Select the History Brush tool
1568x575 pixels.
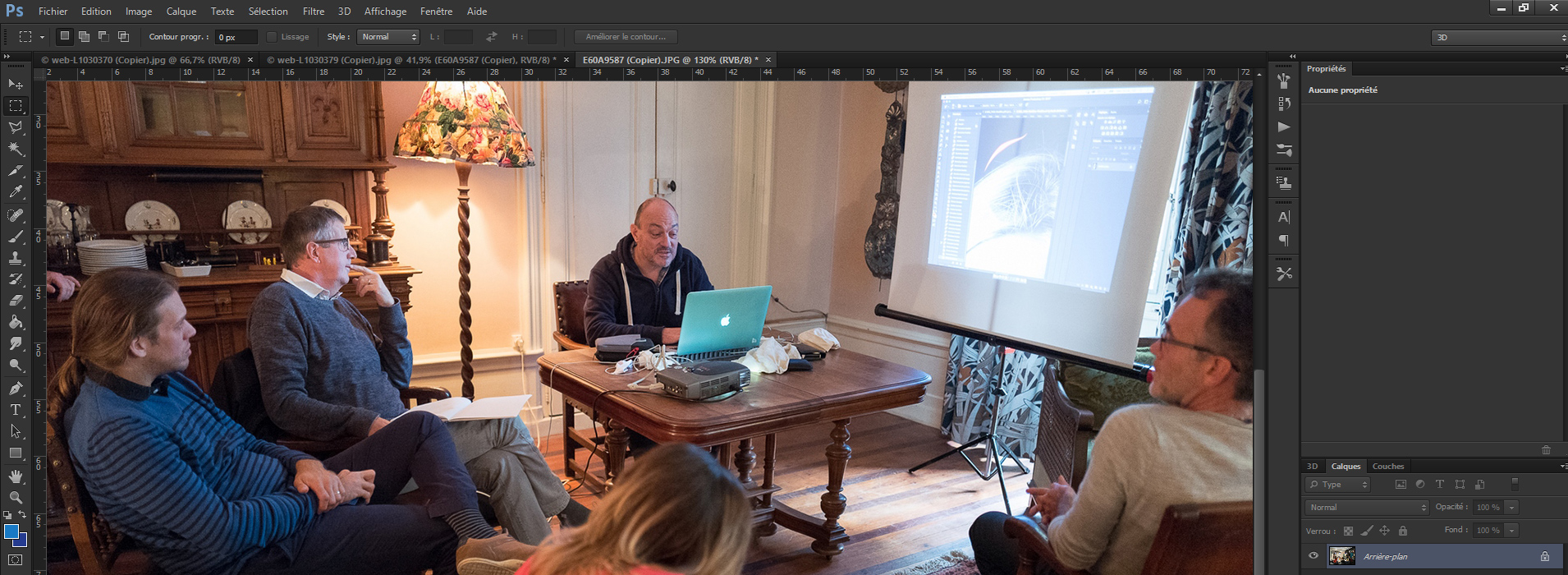point(16,279)
